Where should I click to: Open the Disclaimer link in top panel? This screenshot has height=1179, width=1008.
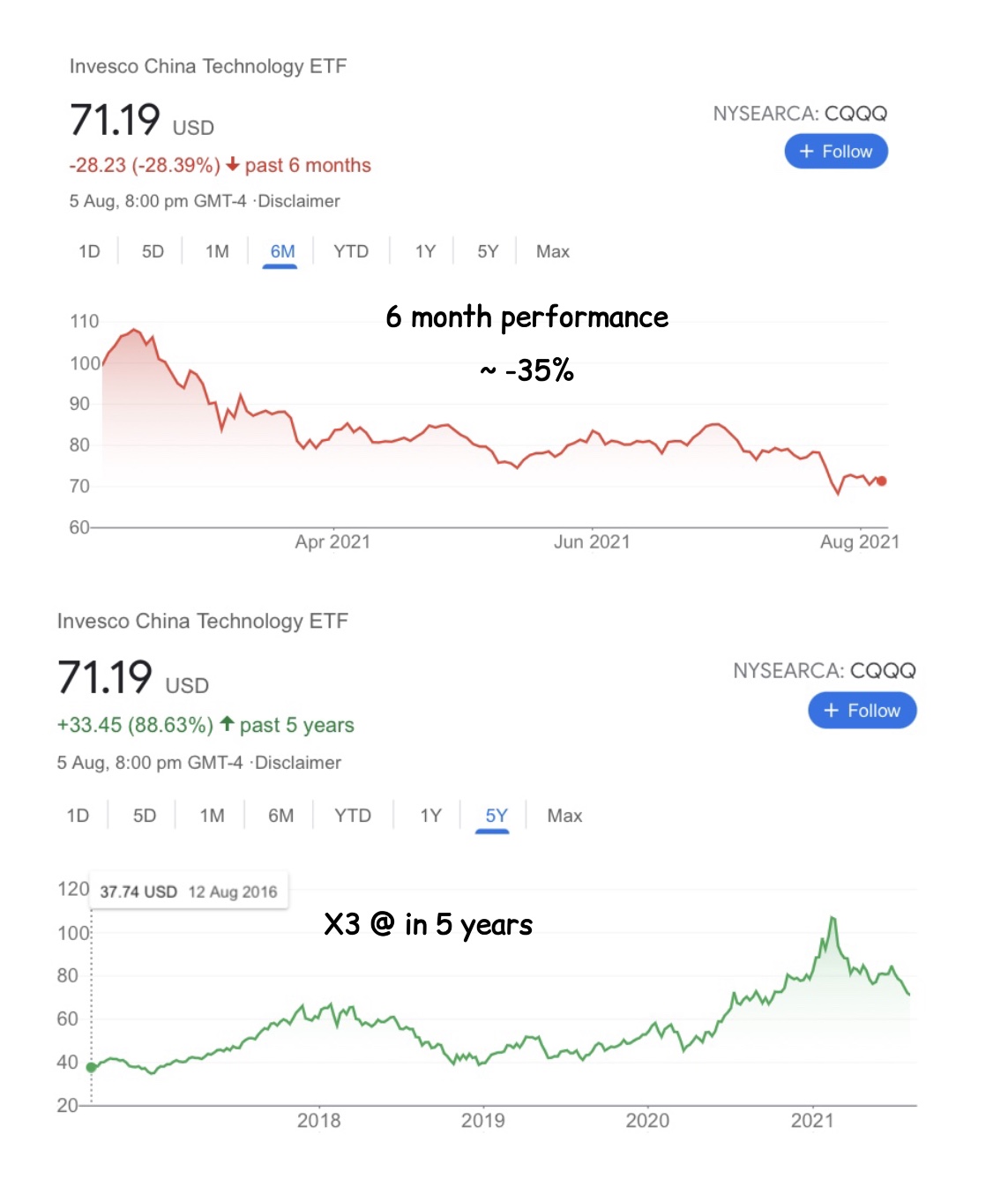[x=299, y=201]
